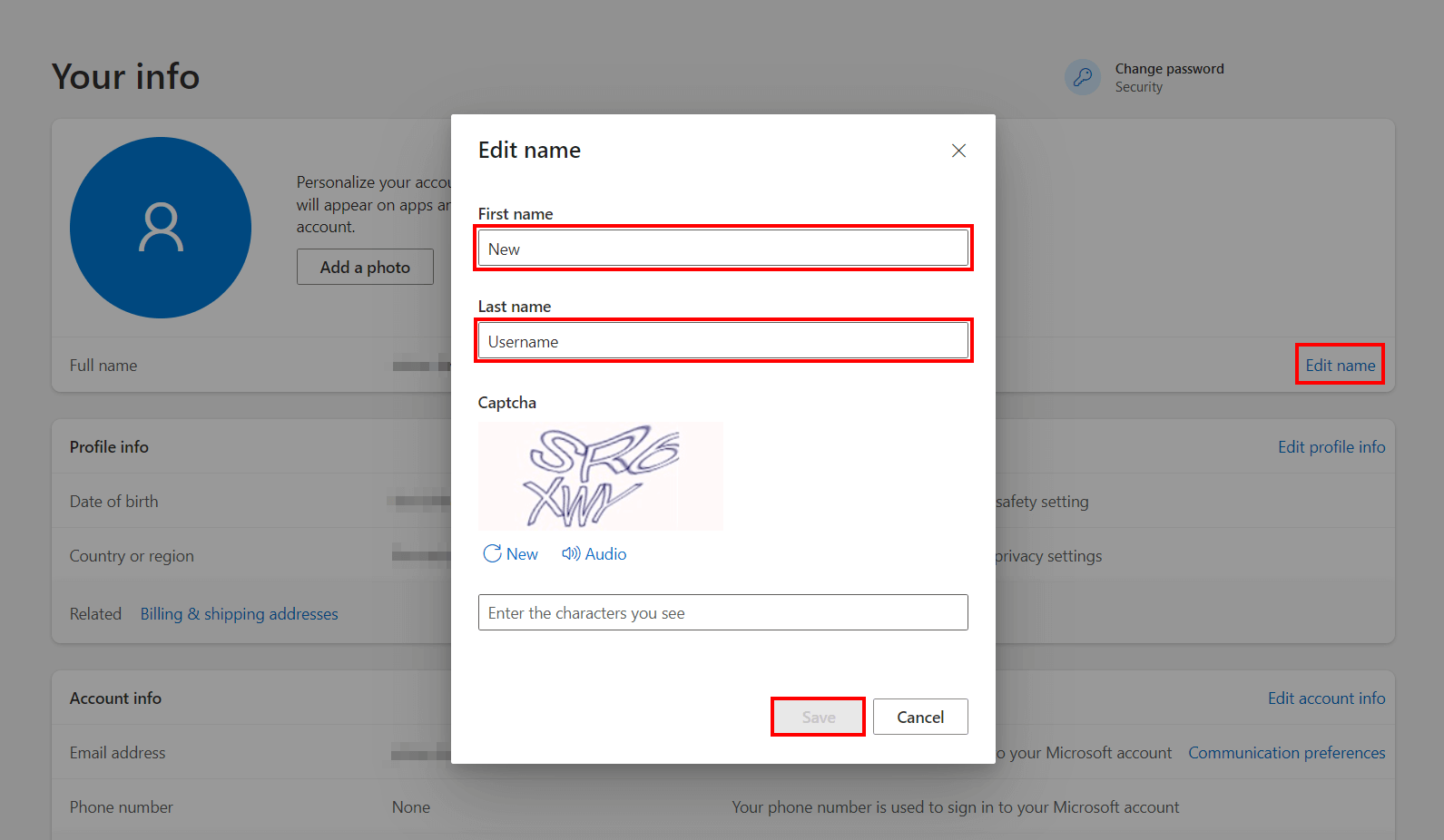Open Edit account info link
Screen dimensions: 1444x840
(x=1326, y=698)
